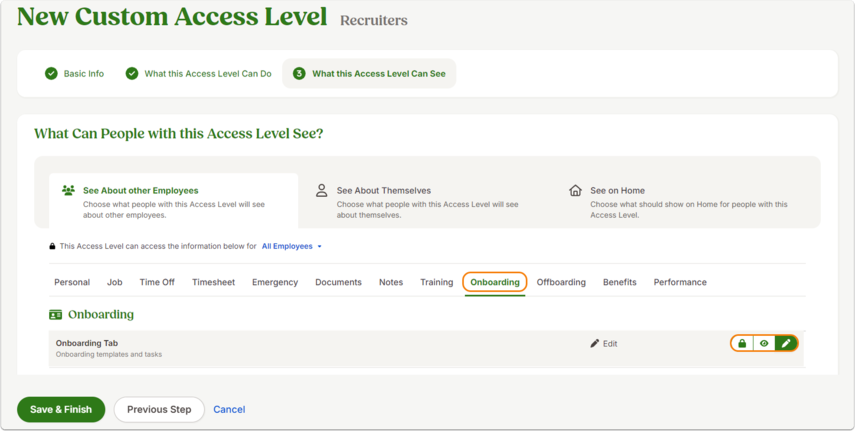Click the house icon for See on Home
Image resolution: width=855 pixels, height=431 pixels.
[x=575, y=190]
